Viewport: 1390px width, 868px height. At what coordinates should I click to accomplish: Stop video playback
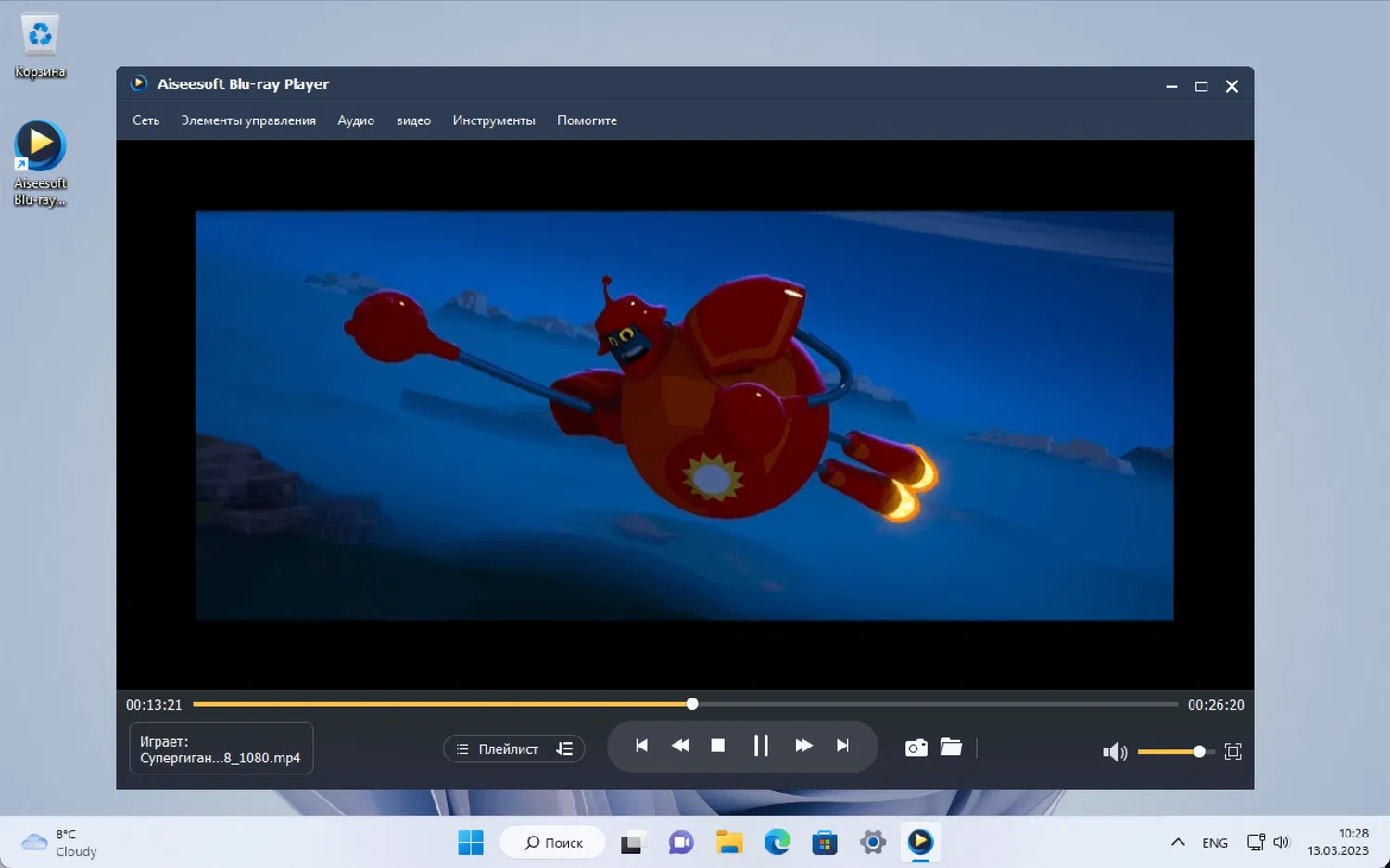click(717, 746)
